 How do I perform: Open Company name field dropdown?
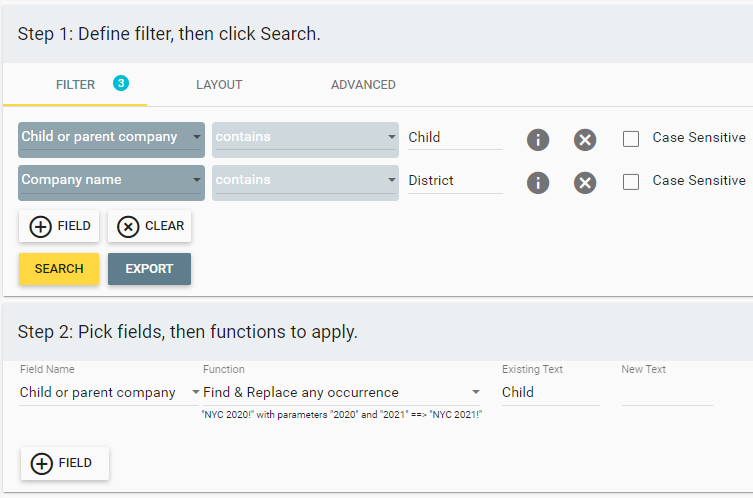tap(111, 183)
